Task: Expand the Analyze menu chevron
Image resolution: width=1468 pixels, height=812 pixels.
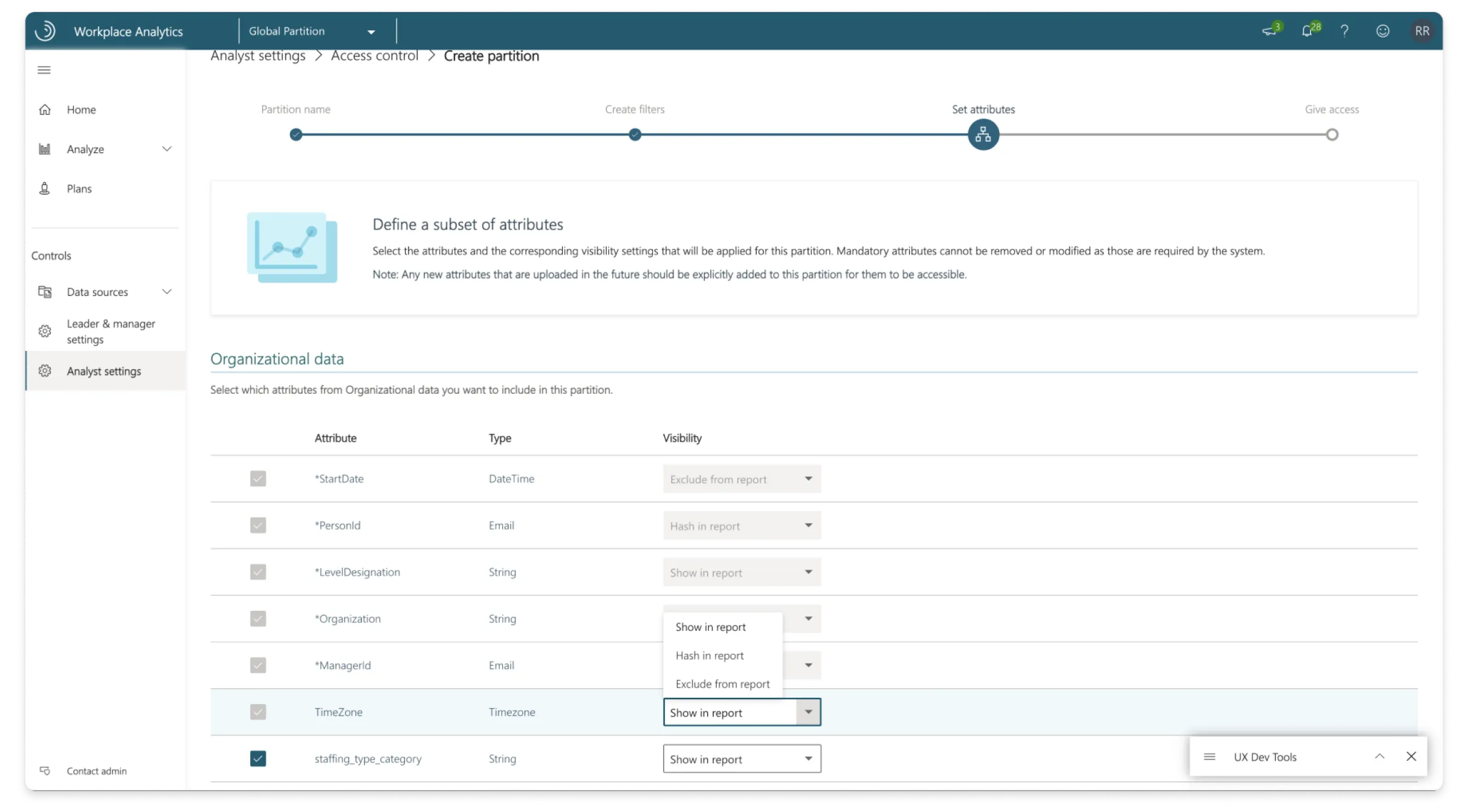Action: [x=167, y=149]
